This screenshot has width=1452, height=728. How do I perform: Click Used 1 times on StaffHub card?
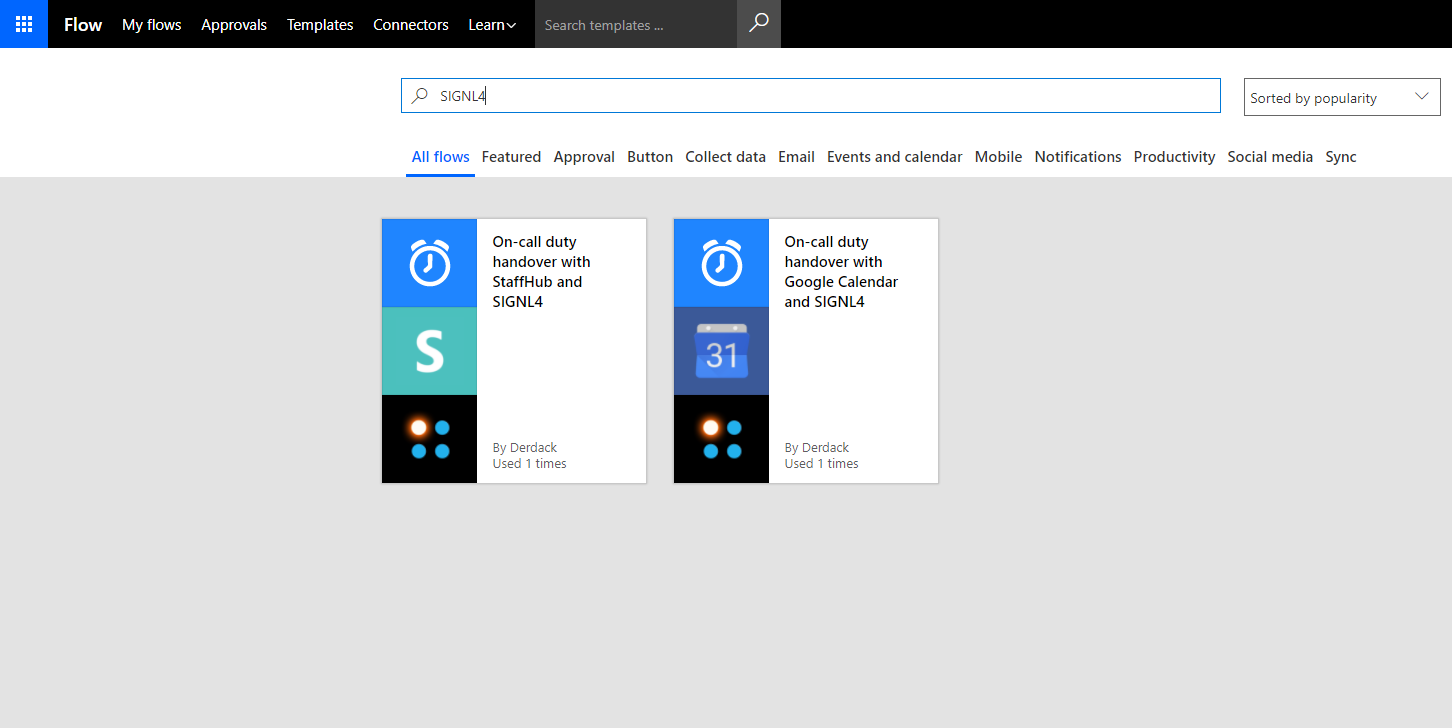click(529, 464)
